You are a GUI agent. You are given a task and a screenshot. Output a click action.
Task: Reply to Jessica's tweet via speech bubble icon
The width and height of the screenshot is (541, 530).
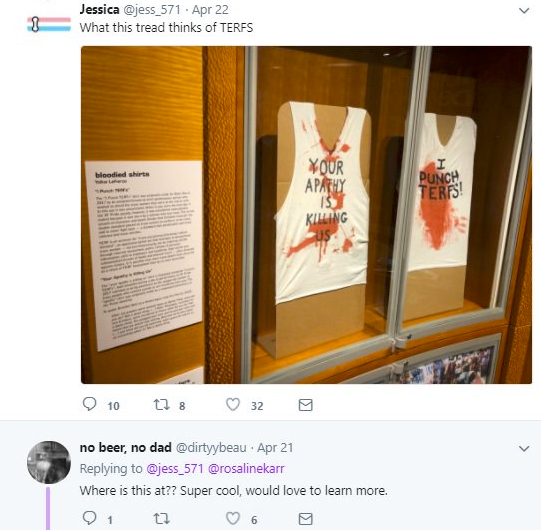[90, 404]
